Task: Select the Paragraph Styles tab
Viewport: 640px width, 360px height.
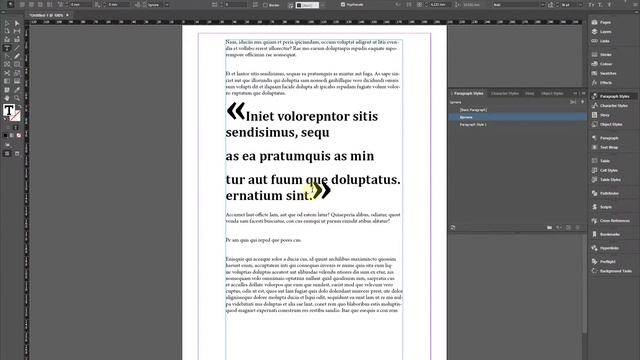Action: coord(468,93)
